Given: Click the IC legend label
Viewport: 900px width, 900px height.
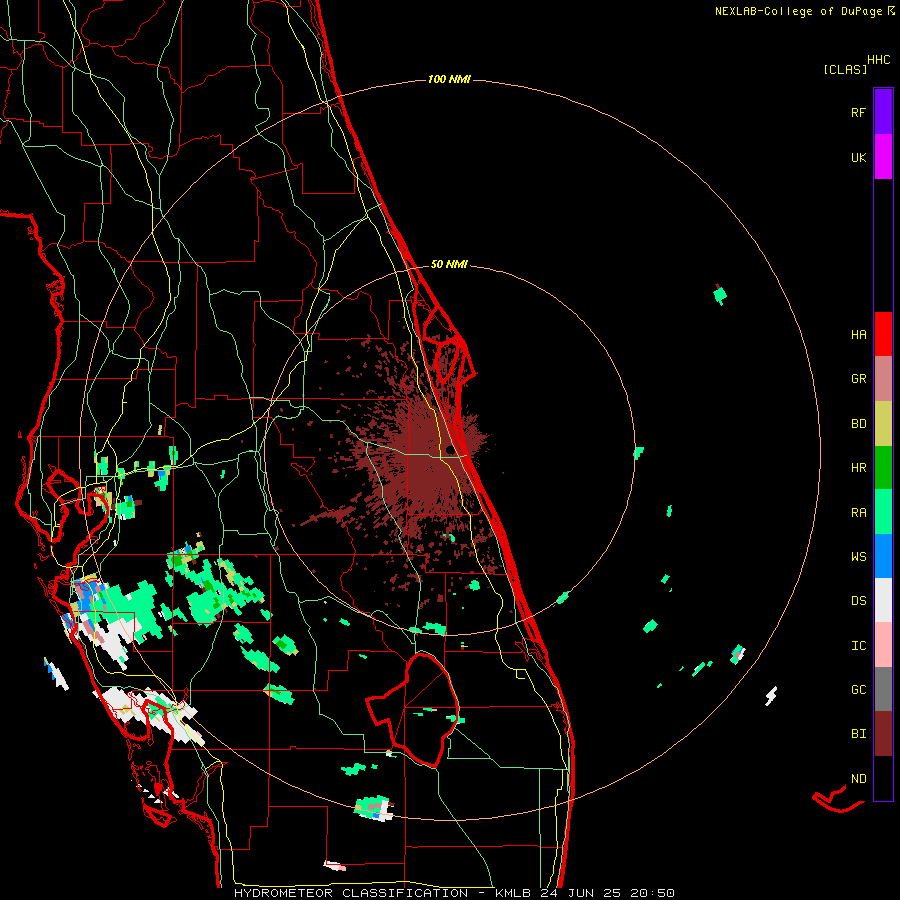Looking at the screenshot, I should (858, 646).
